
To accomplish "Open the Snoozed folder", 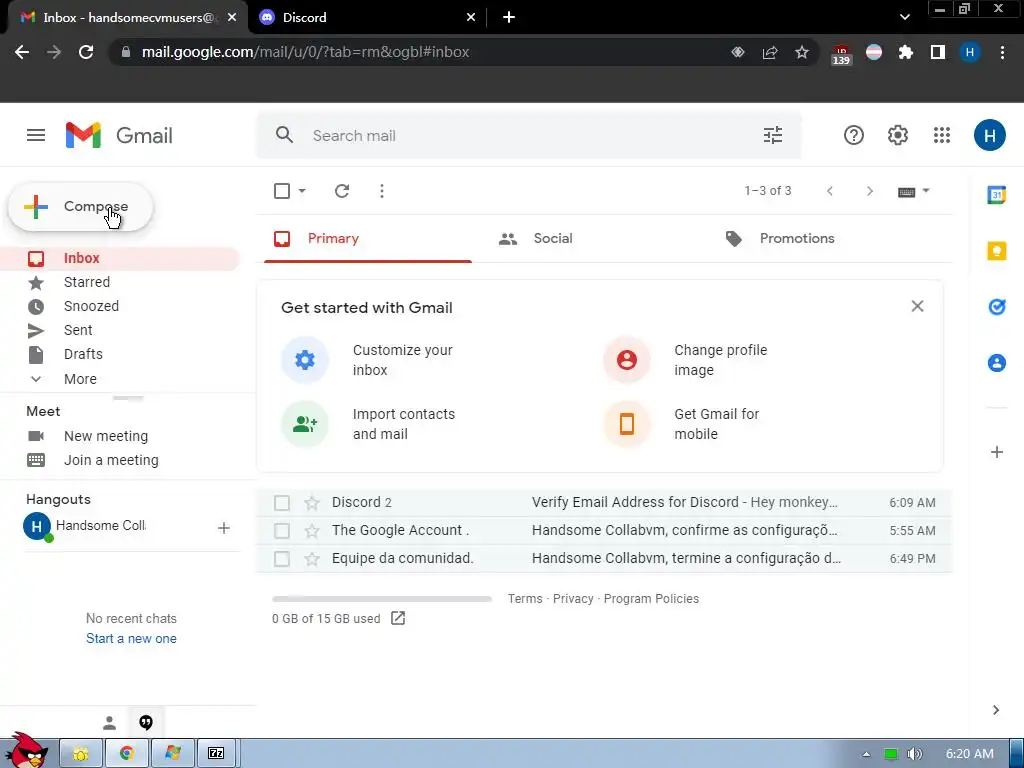I will [91, 306].
